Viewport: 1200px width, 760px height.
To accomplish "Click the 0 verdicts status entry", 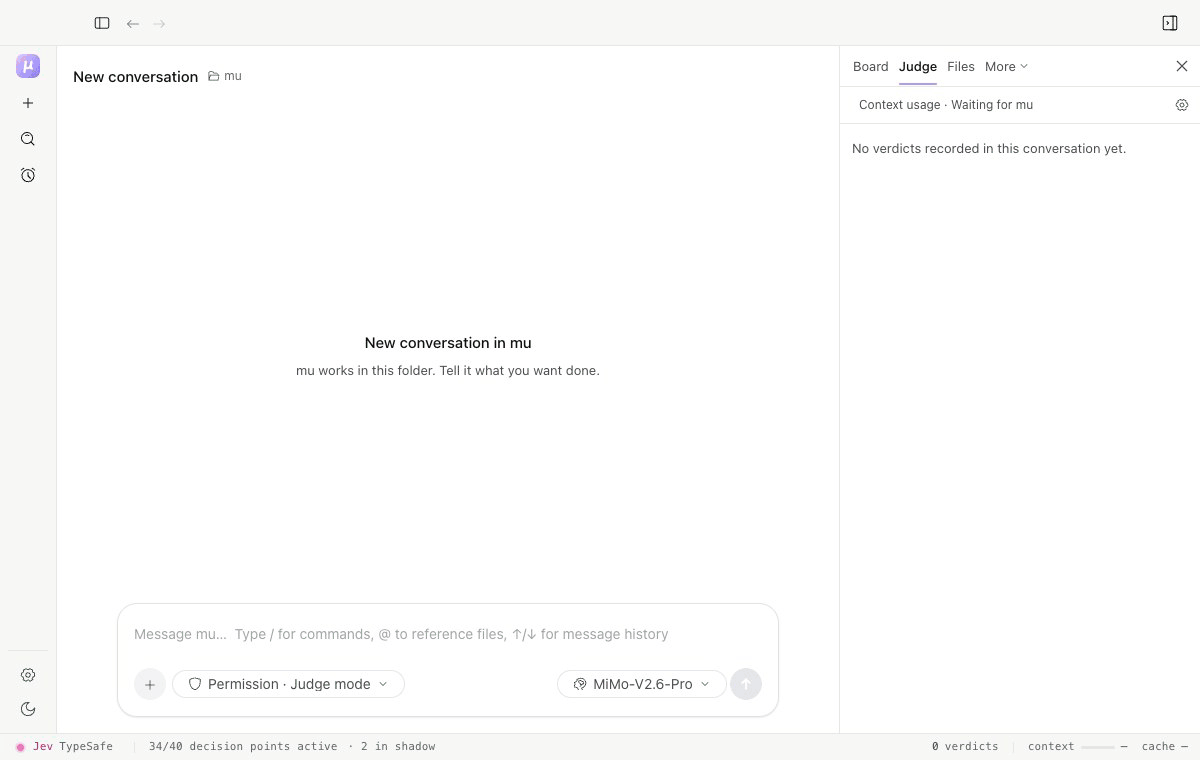I will [965, 746].
